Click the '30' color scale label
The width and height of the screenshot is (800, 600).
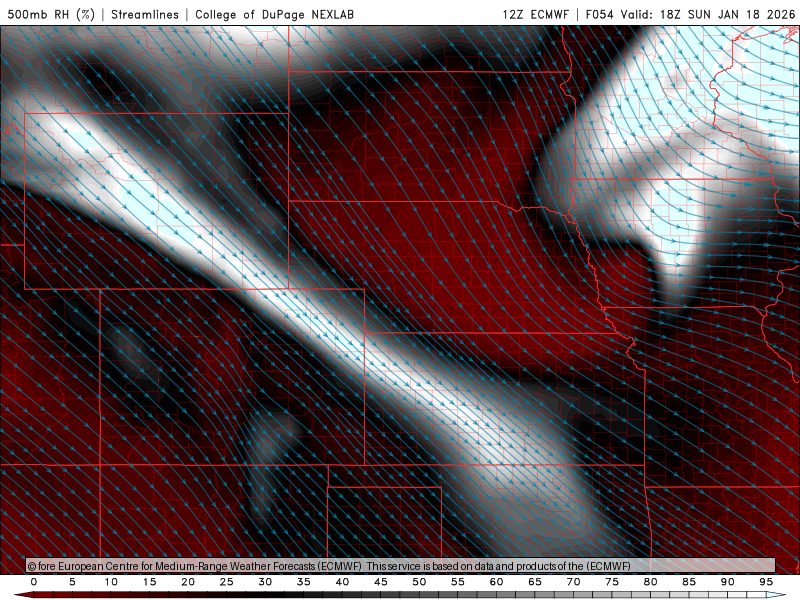click(265, 582)
